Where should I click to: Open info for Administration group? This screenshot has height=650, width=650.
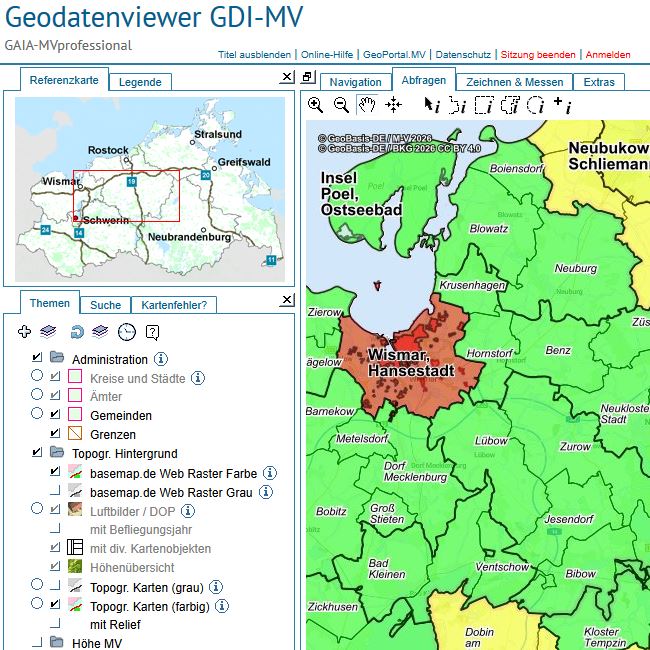[x=161, y=359]
